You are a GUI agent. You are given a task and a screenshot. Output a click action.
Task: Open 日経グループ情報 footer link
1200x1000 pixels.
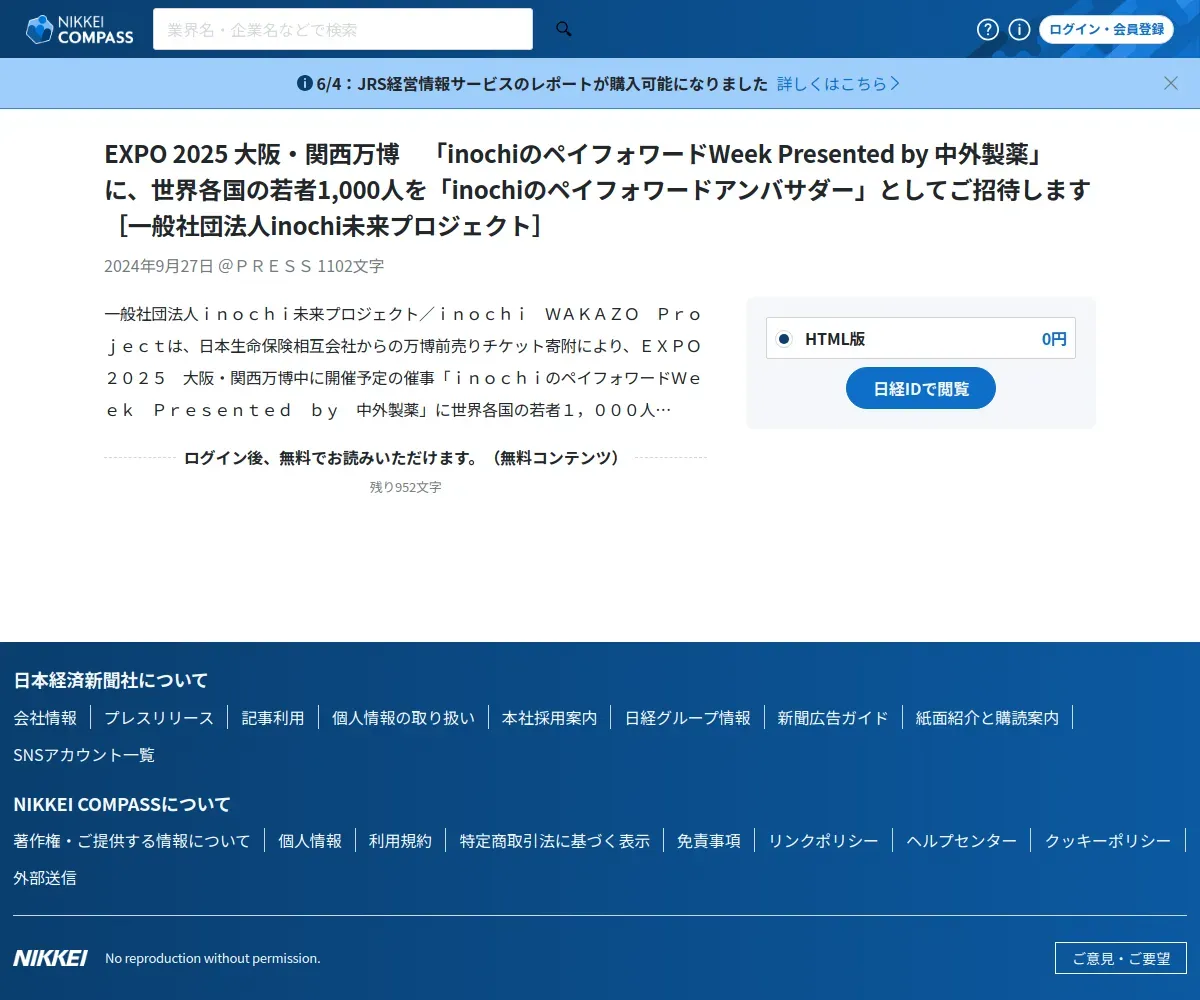pyautogui.click(x=687, y=717)
